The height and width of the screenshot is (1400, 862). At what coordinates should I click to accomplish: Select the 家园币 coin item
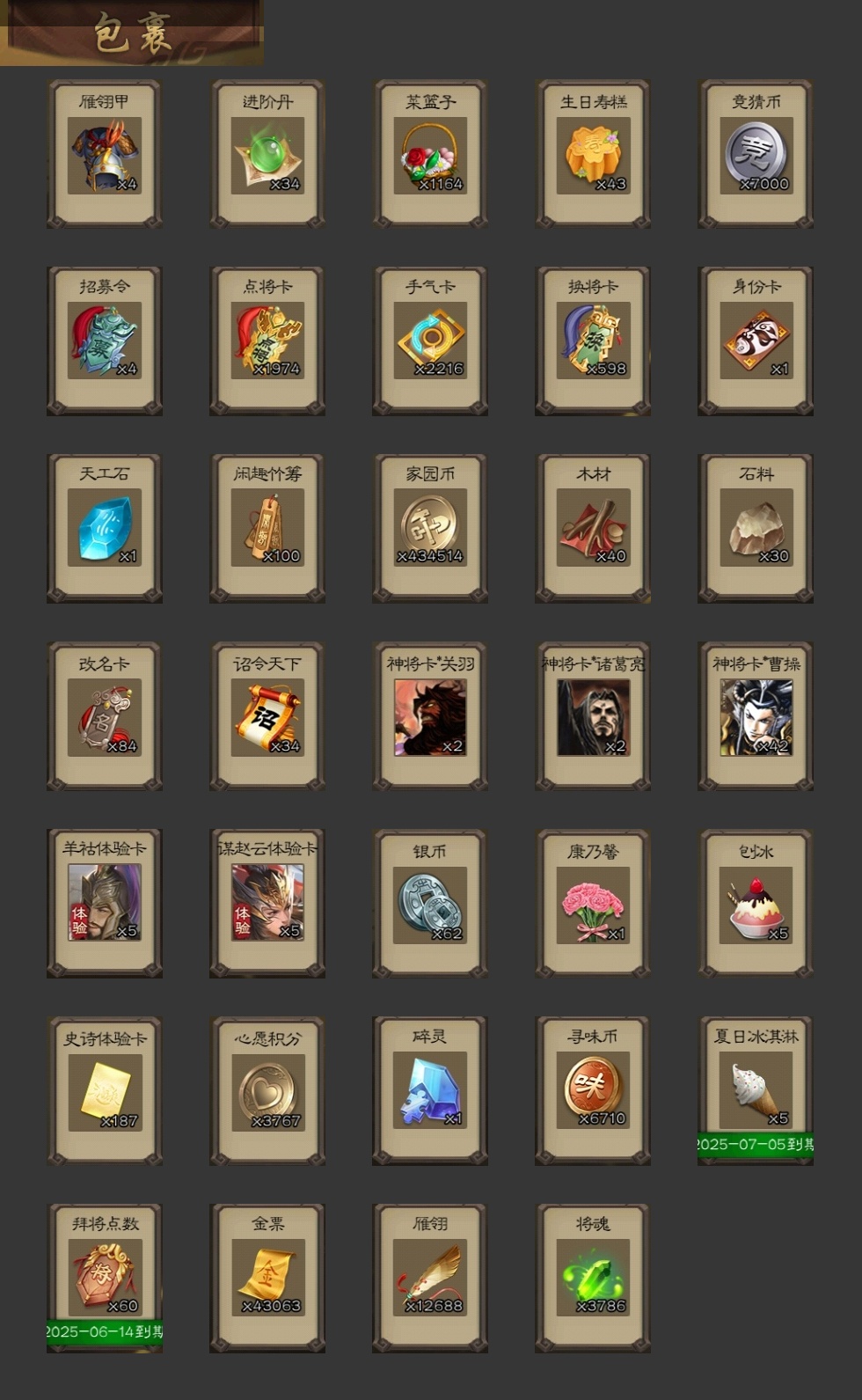click(x=430, y=529)
